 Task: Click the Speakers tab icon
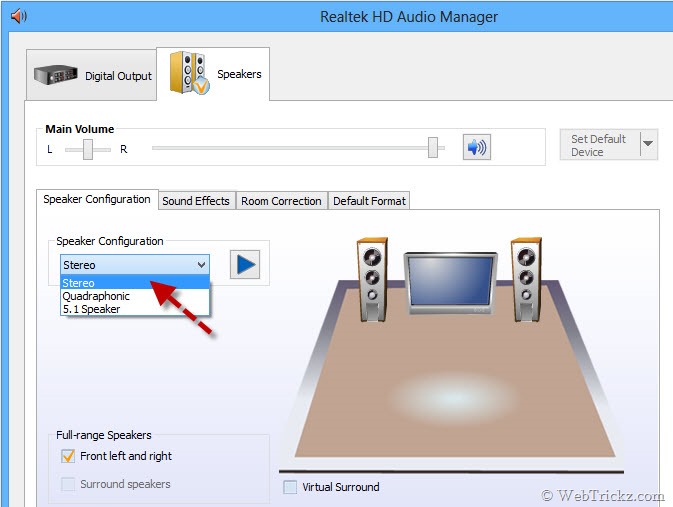coord(189,73)
